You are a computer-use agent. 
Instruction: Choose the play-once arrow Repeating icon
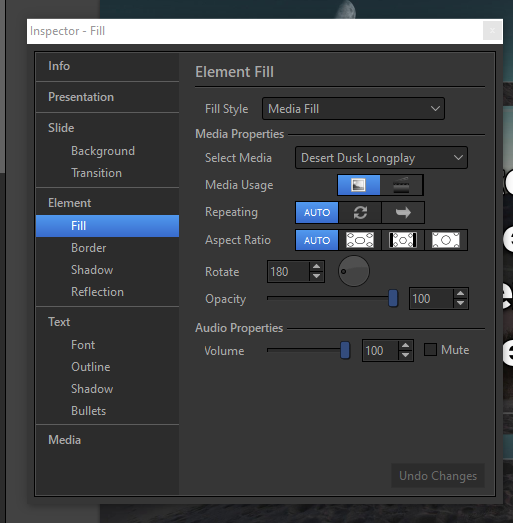pos(403,212)
